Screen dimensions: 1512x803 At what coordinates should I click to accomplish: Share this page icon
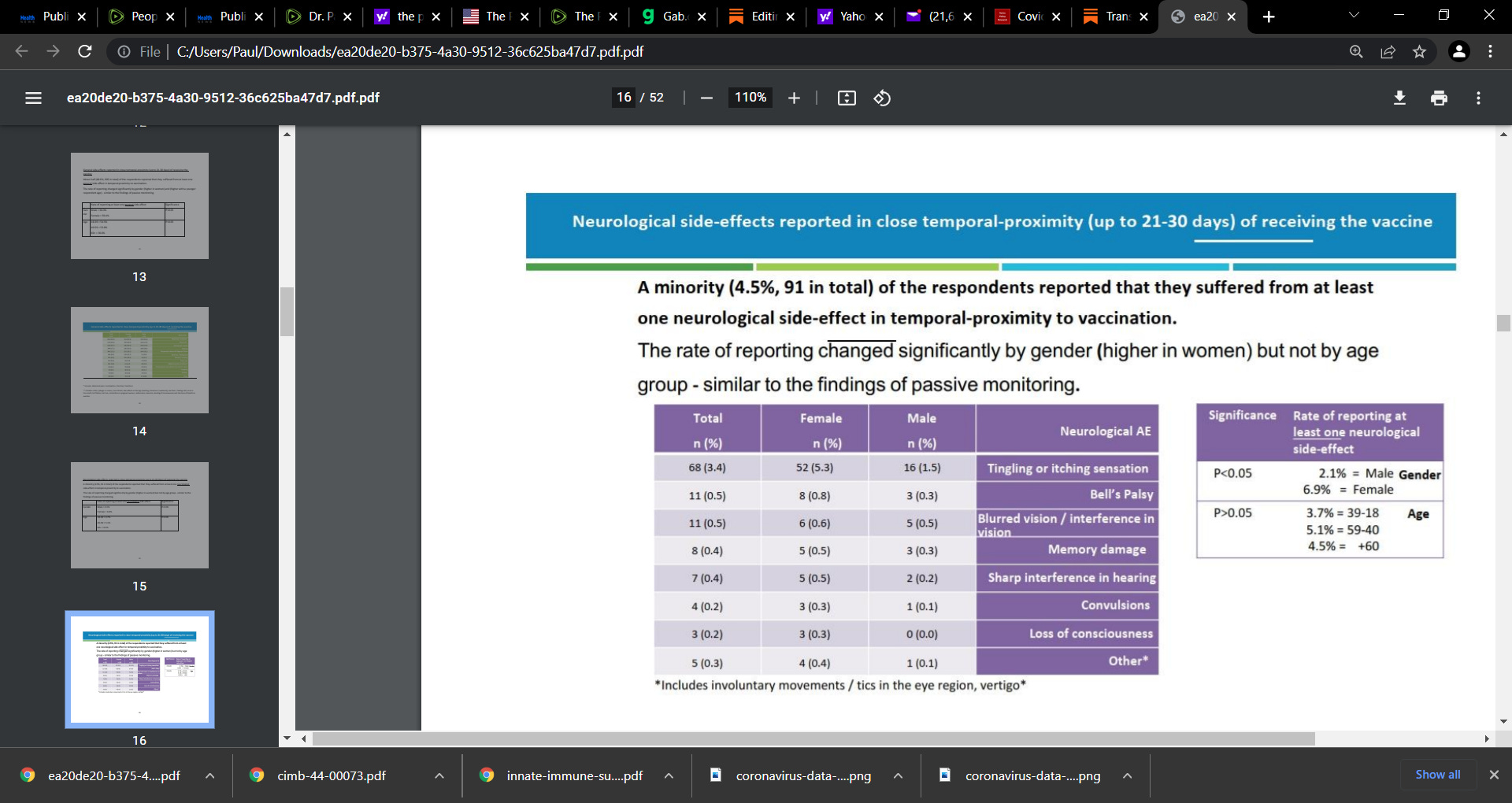(x=1388, y=51)
